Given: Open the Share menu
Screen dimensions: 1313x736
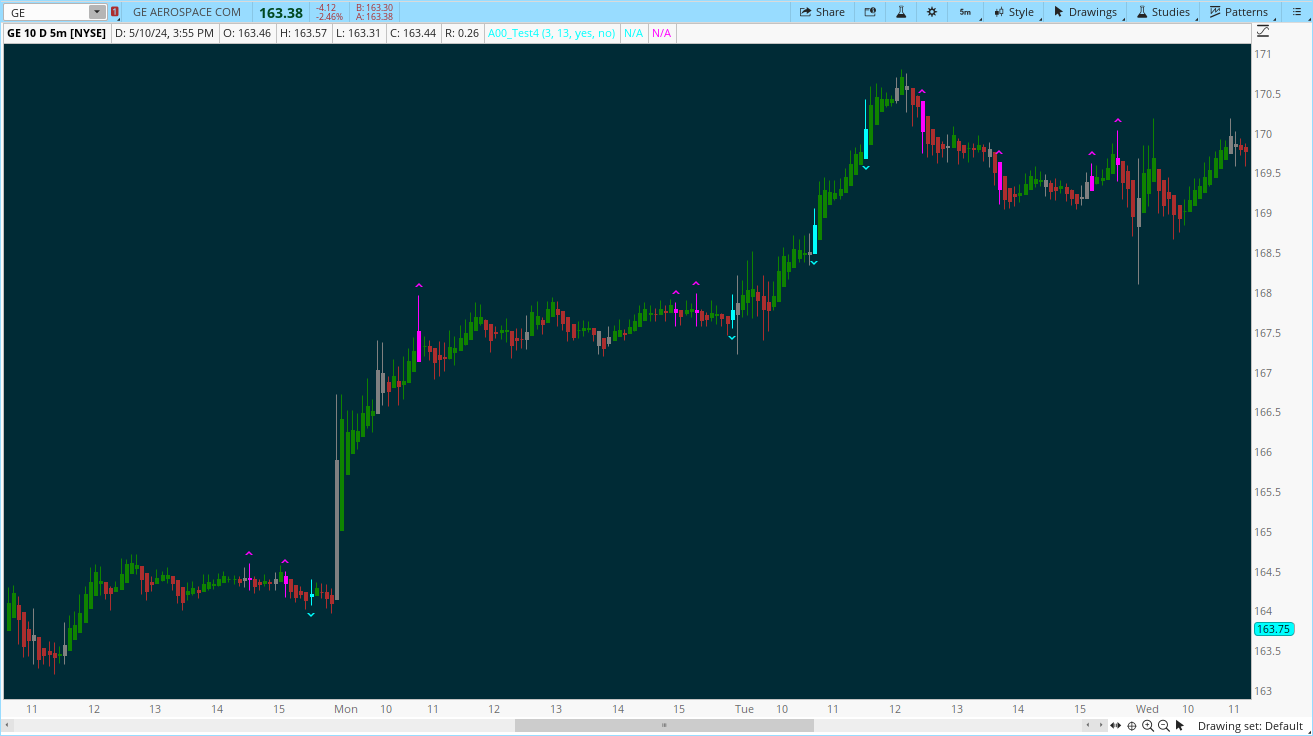Looking at the screenshot, I should 822,12.
